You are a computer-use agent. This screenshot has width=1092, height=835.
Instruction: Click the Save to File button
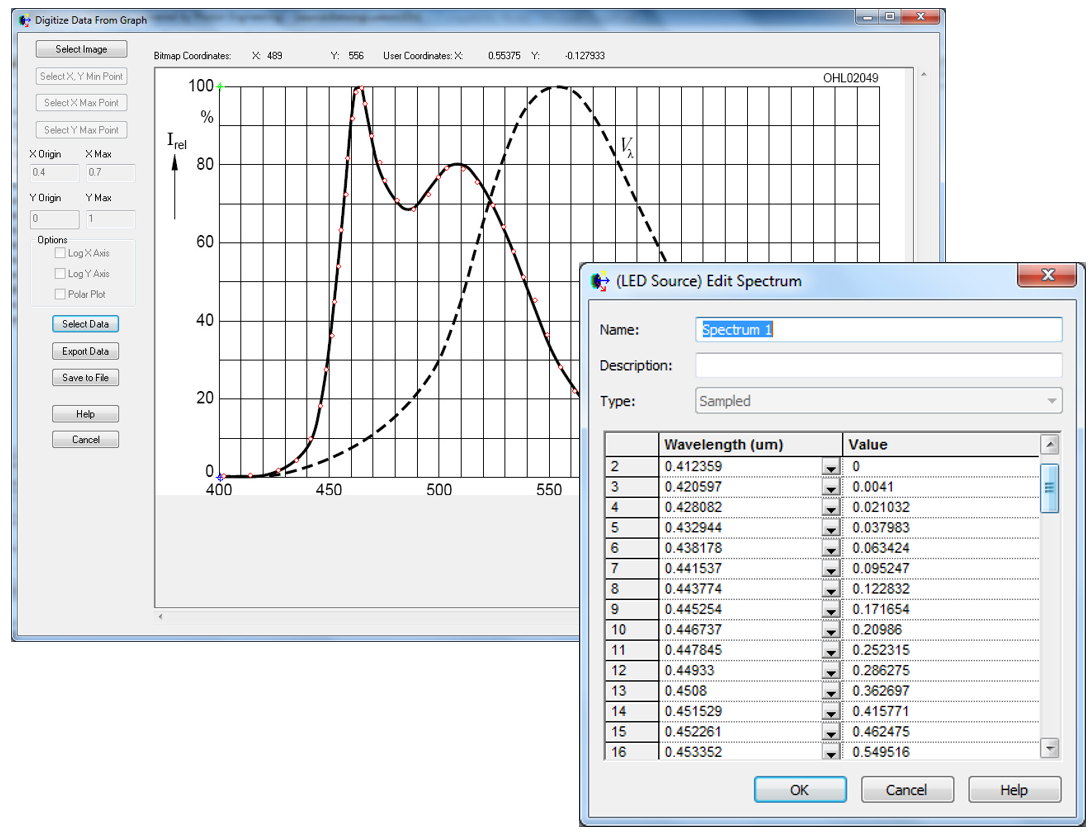pyautogui.click(x=86, y=377)
